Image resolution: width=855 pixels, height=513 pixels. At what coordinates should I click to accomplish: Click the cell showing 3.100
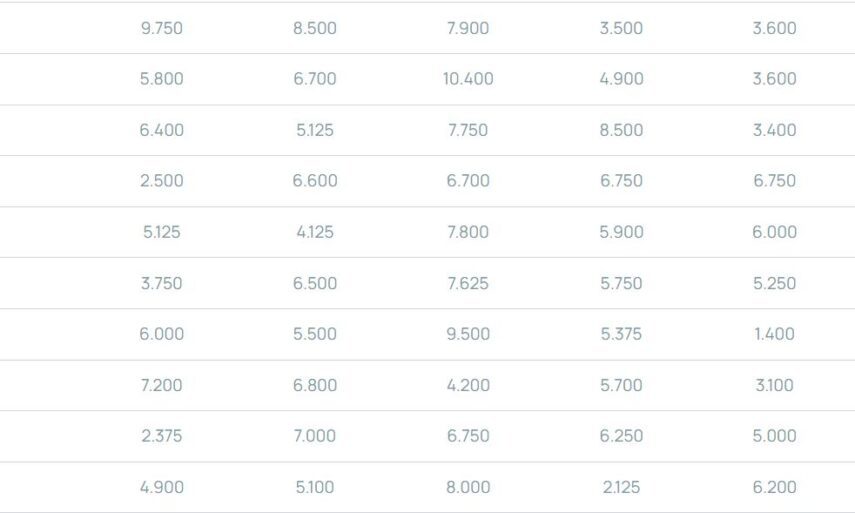pos(774,385)
